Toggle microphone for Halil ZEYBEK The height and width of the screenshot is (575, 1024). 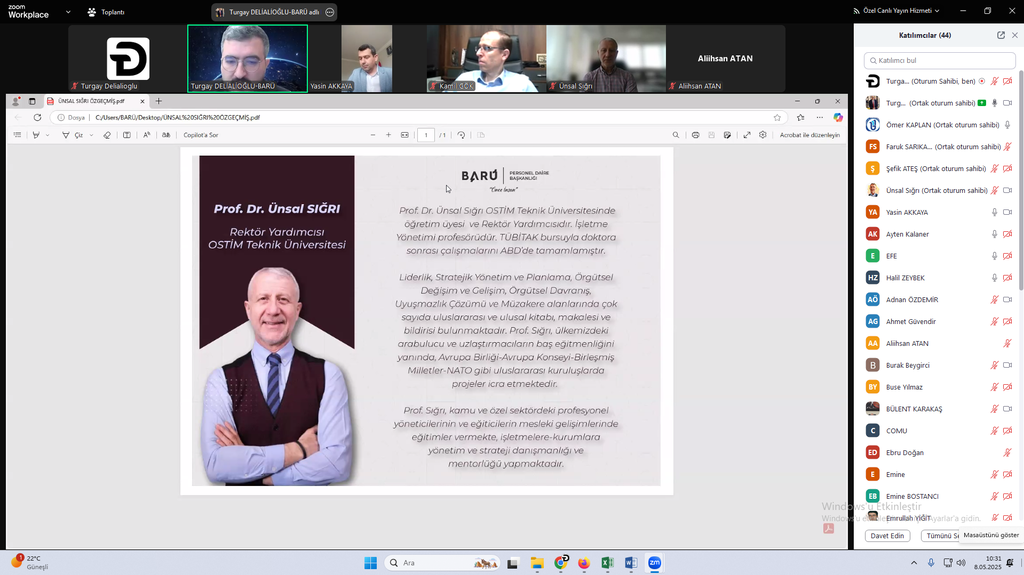(995, 278)
